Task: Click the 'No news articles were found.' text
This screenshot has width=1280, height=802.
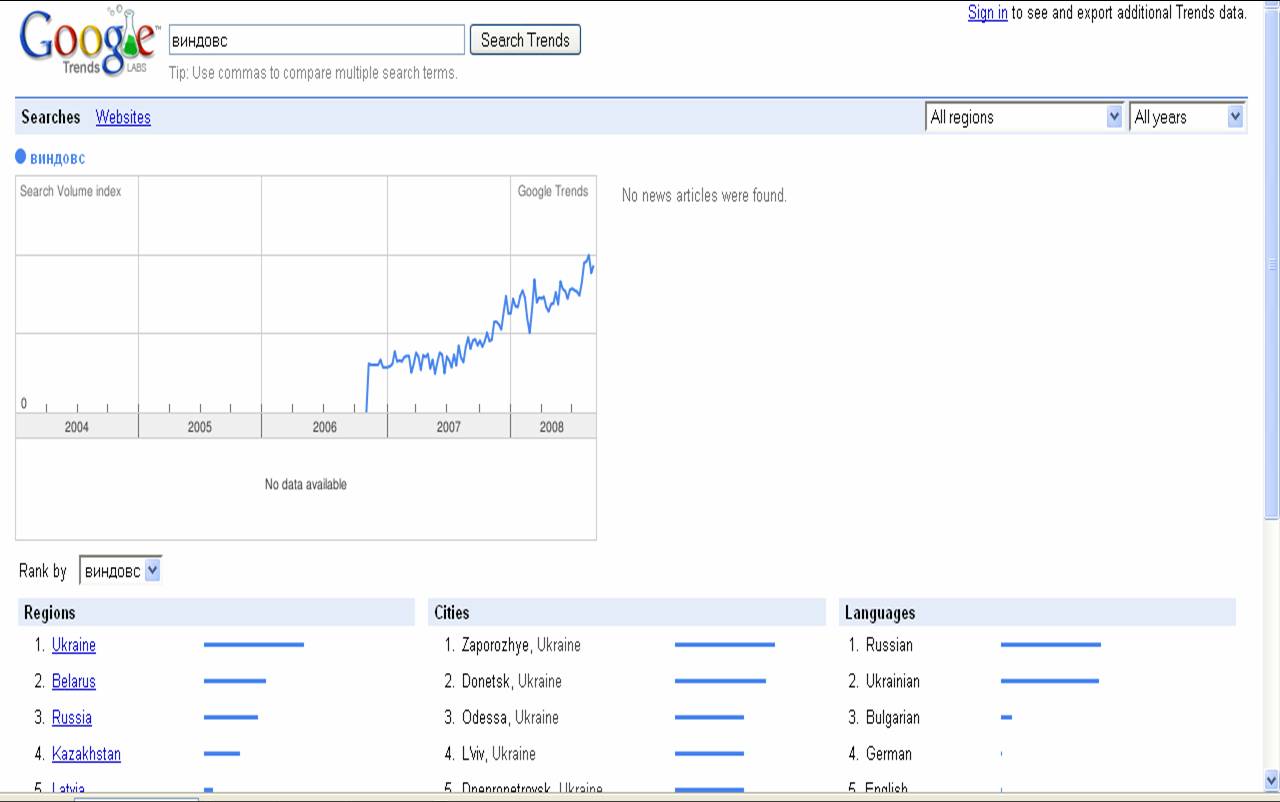Action: click(704, 195)
